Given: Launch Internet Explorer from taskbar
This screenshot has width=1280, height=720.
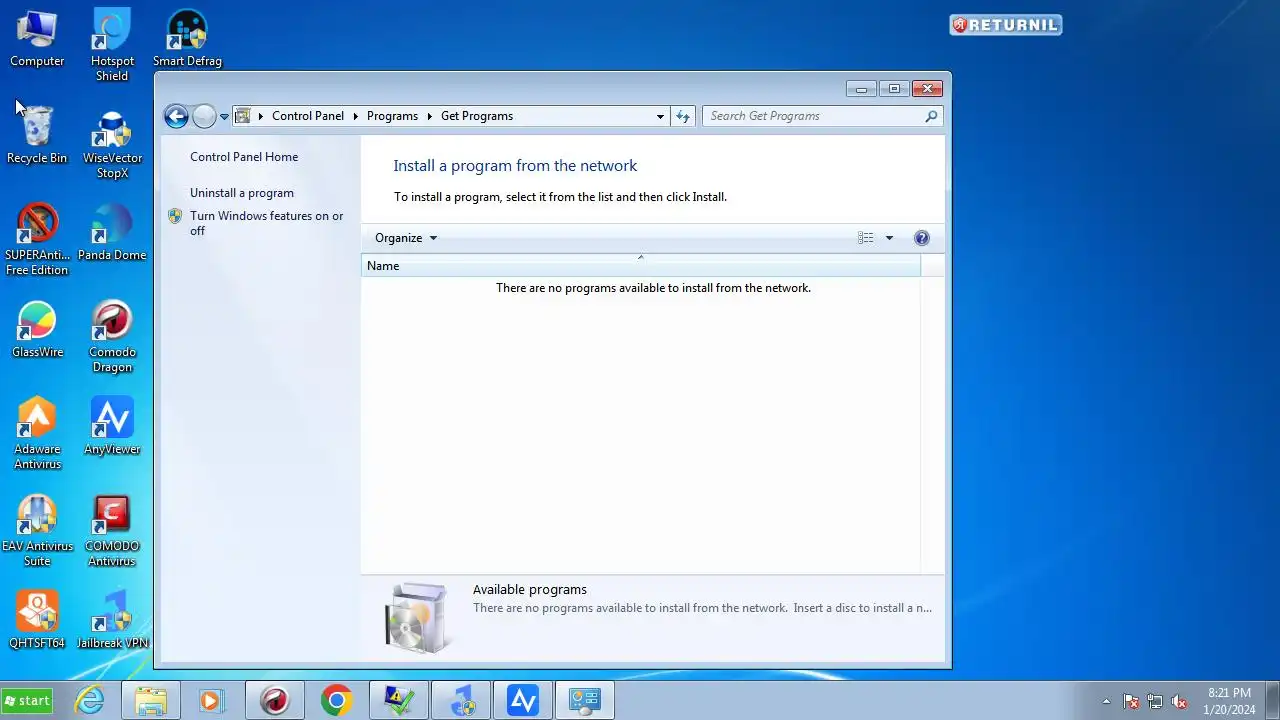Looking at the screenshot, I should point(90,701).
